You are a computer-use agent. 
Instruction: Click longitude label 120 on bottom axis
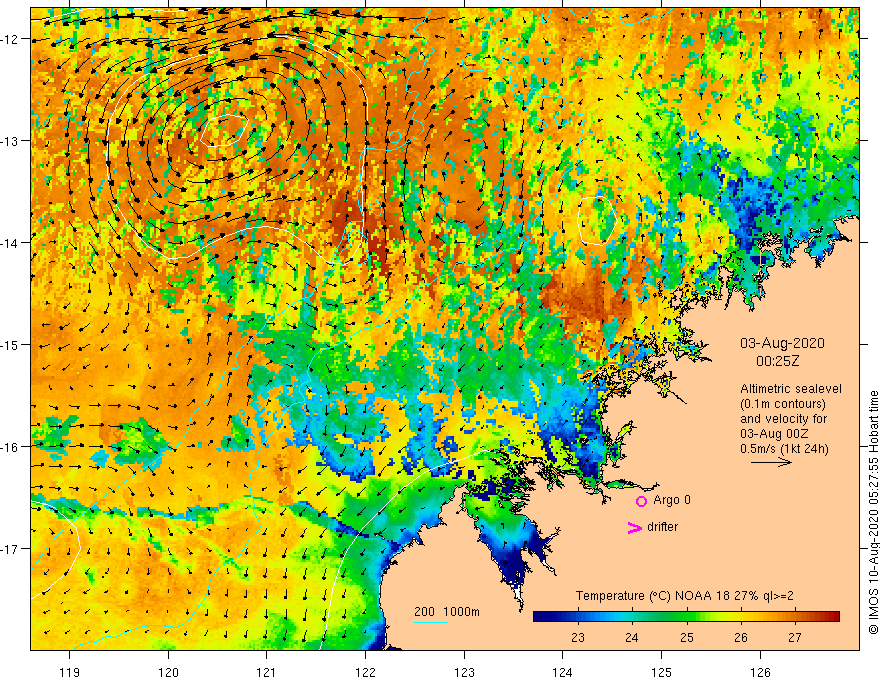click(168, 672)
